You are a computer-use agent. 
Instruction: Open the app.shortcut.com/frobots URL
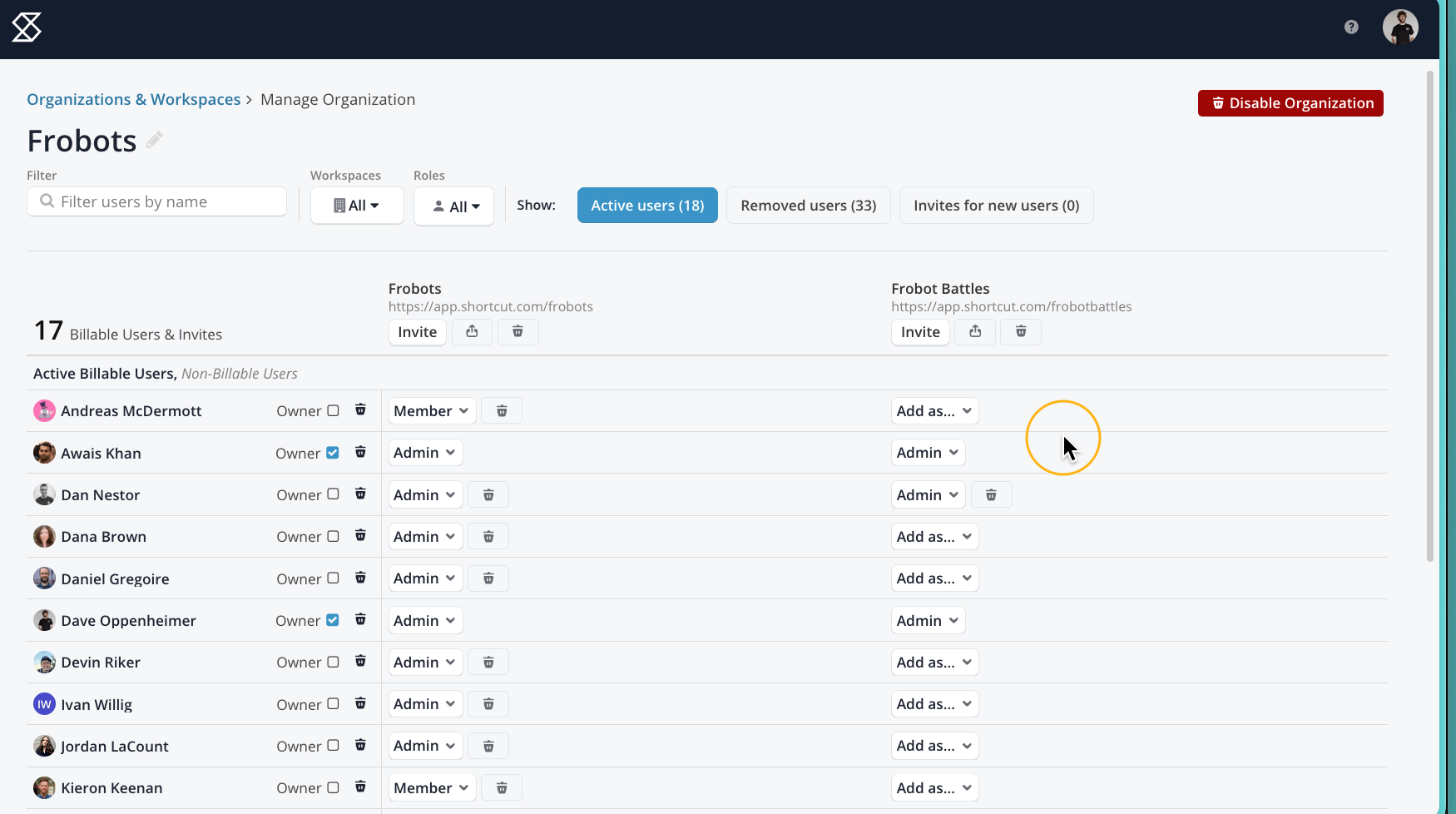pos(491,306)
